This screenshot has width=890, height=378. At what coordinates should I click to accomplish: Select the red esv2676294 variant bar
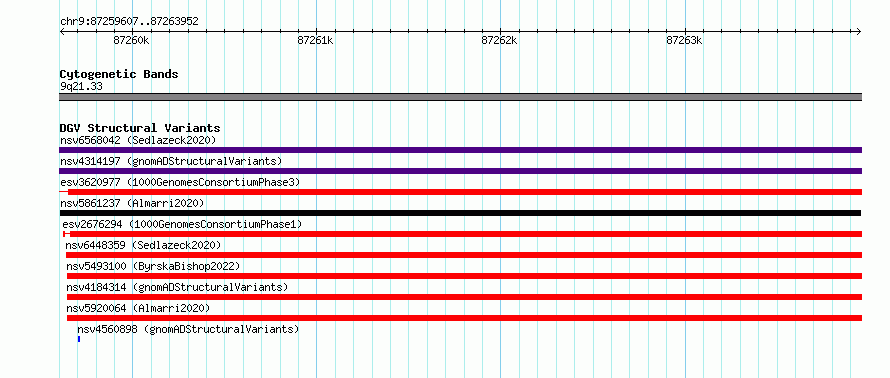coord(463,234)
